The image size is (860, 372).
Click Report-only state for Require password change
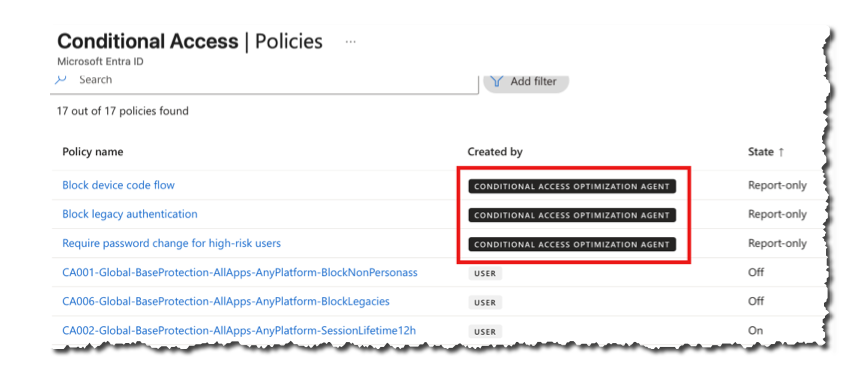tap(777, 243)
